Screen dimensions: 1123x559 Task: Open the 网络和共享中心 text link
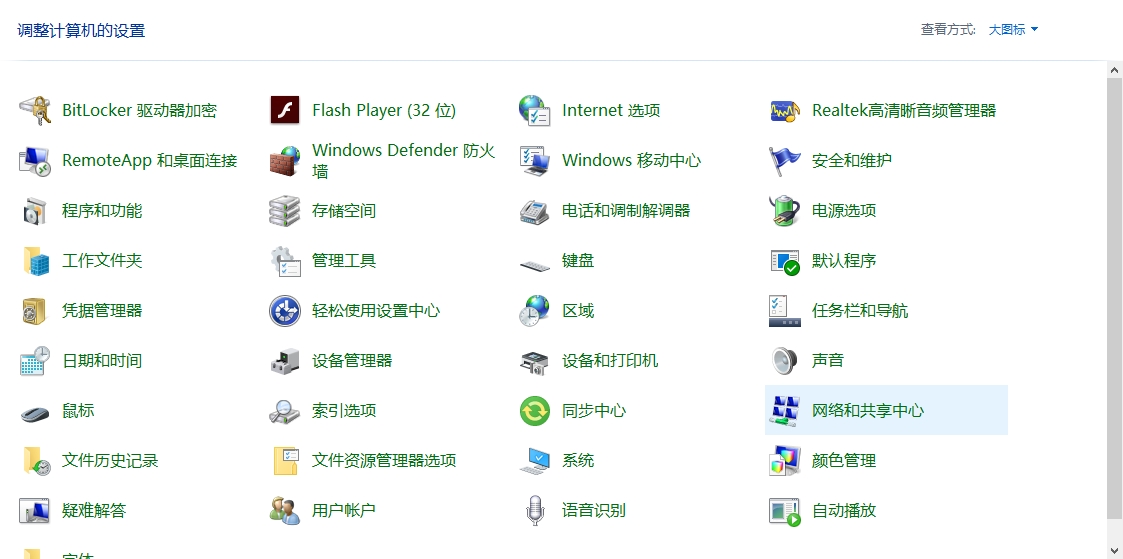(868, 410)
